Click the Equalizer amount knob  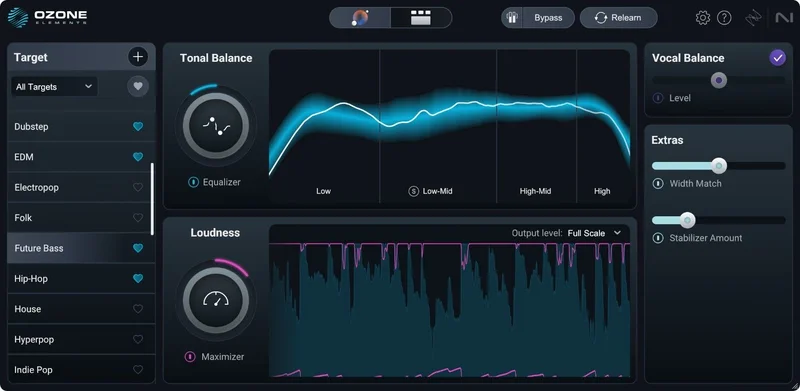click(216, 126)
